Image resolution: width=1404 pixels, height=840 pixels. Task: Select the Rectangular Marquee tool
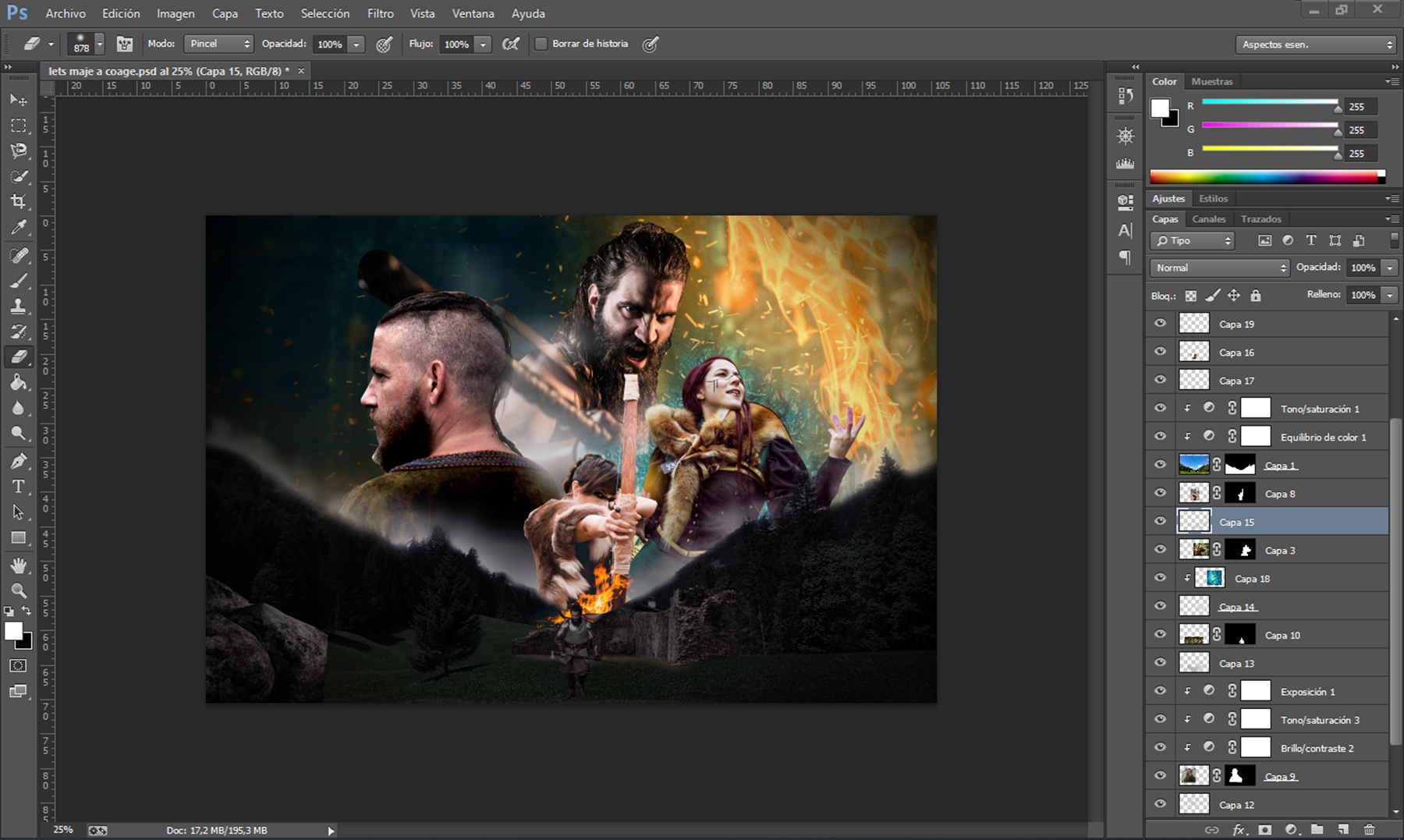[x=19, y=126]
